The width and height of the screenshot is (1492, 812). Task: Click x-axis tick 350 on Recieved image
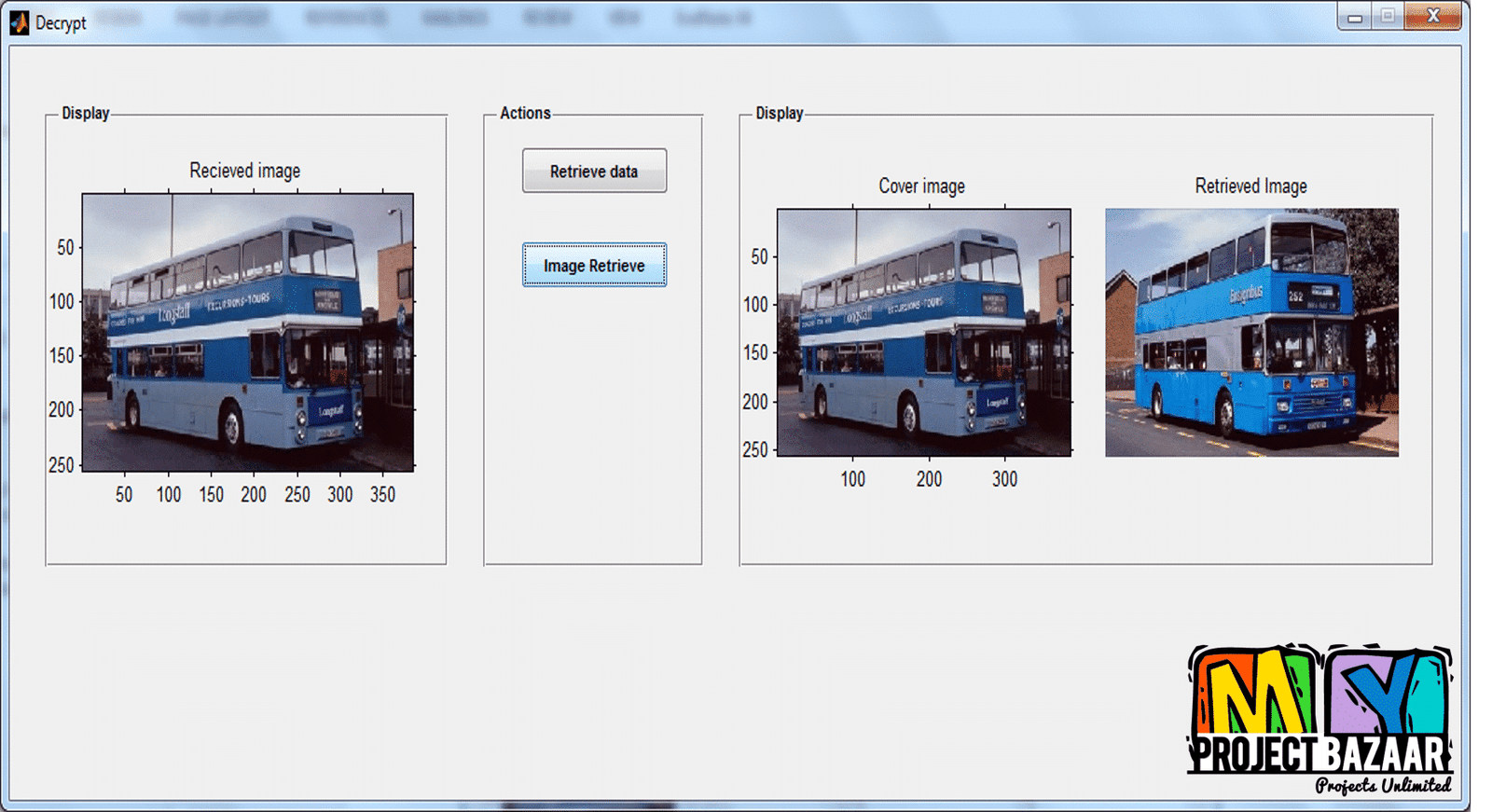[382, 495]
